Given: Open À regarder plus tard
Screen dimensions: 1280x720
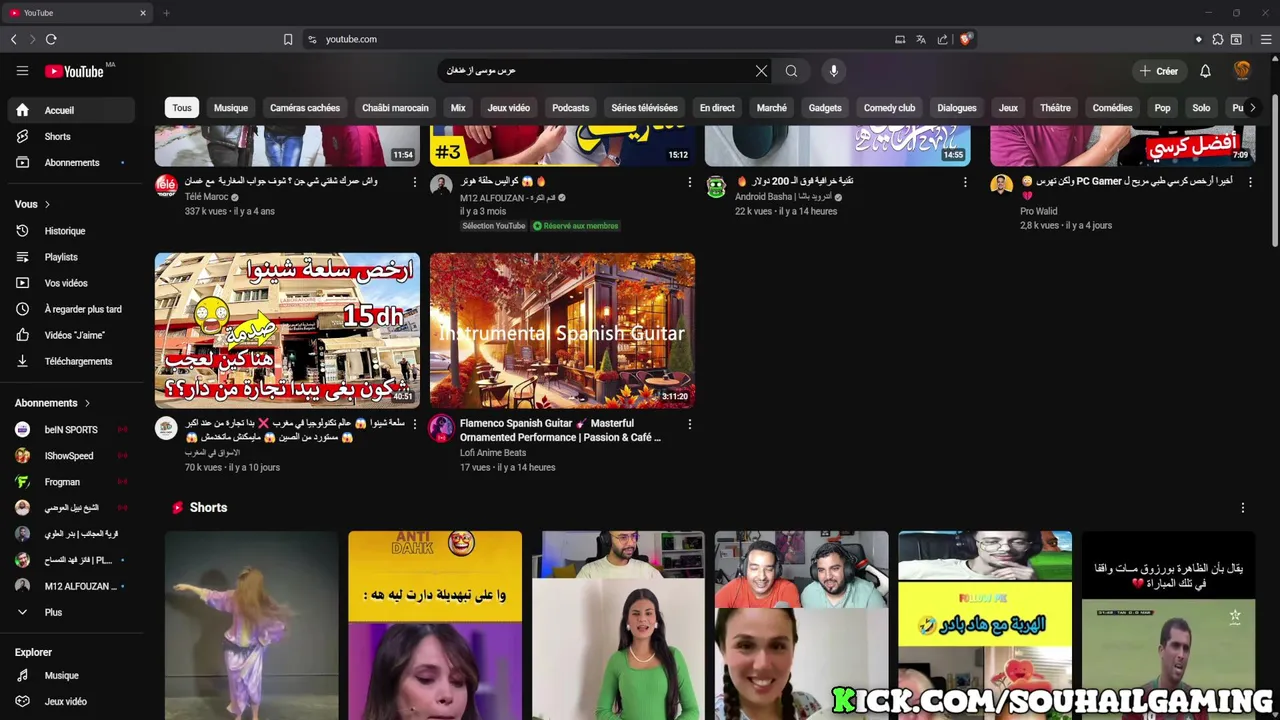Looking at the screenshot, I should click(x=69, y=309).
